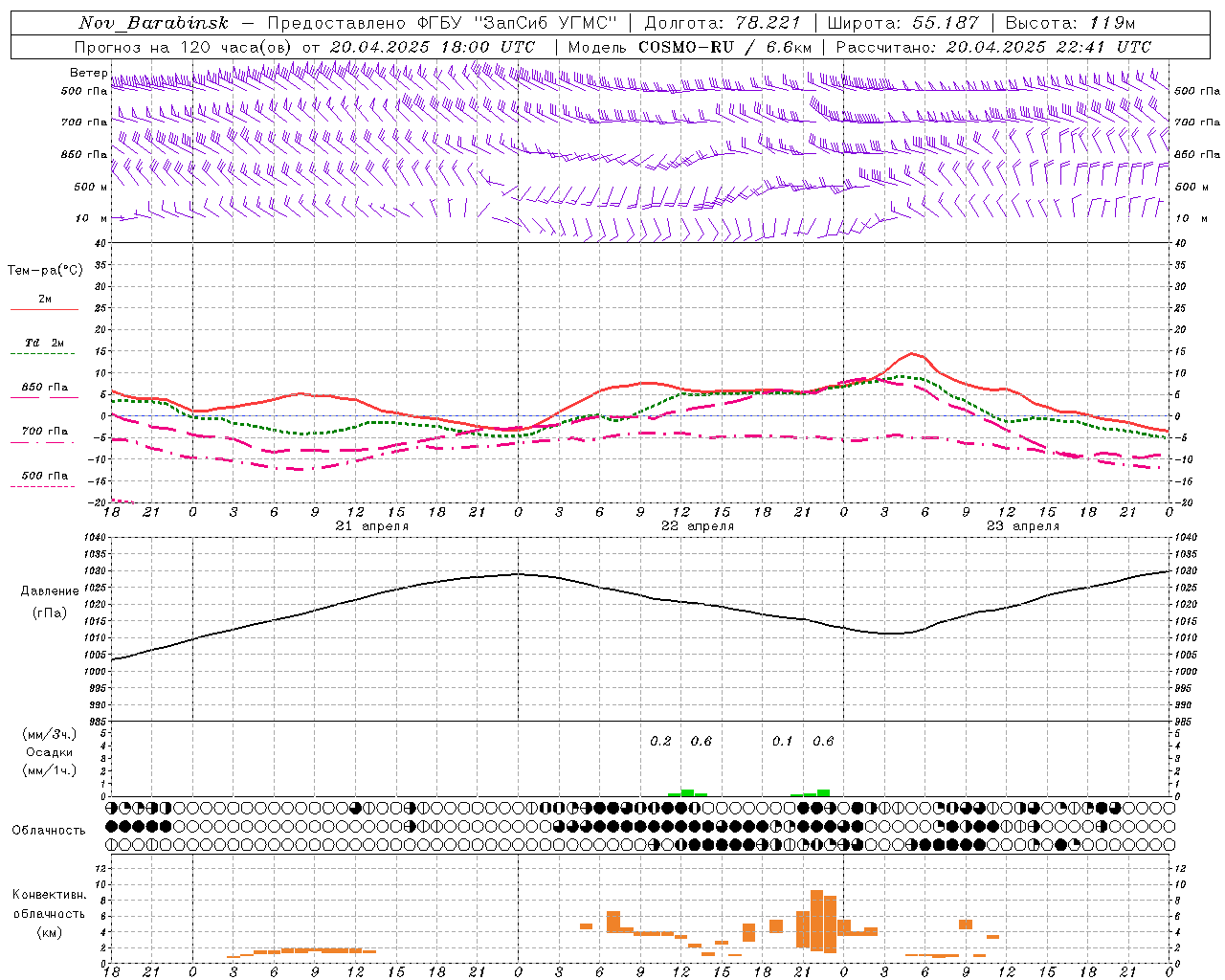Click the 'Тем-ра(°C)' temperature panel label
The height and width of the screenshot is (980, 1225).
tap(45, 271)
